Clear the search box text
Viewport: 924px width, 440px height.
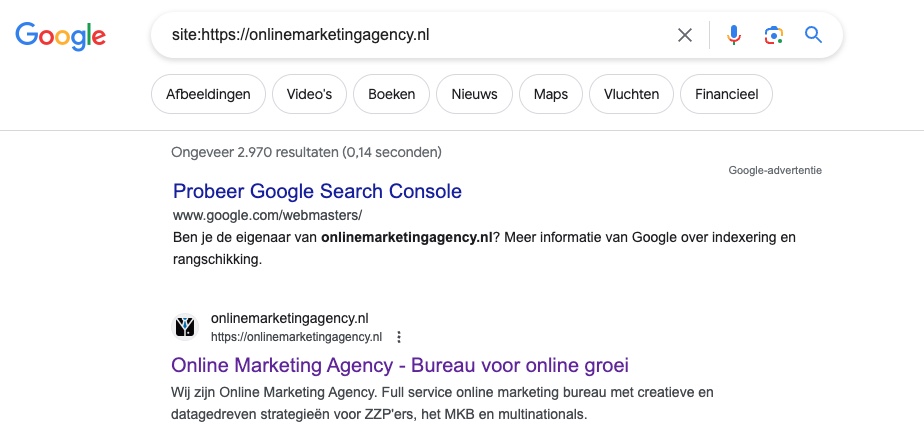pyautogui.click(x=685, y=36)
